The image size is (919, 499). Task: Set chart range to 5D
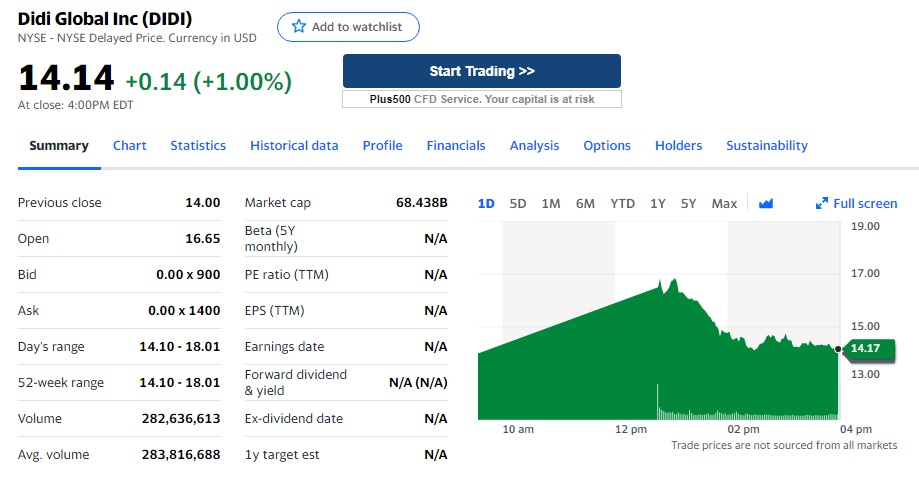coord(518,203)
